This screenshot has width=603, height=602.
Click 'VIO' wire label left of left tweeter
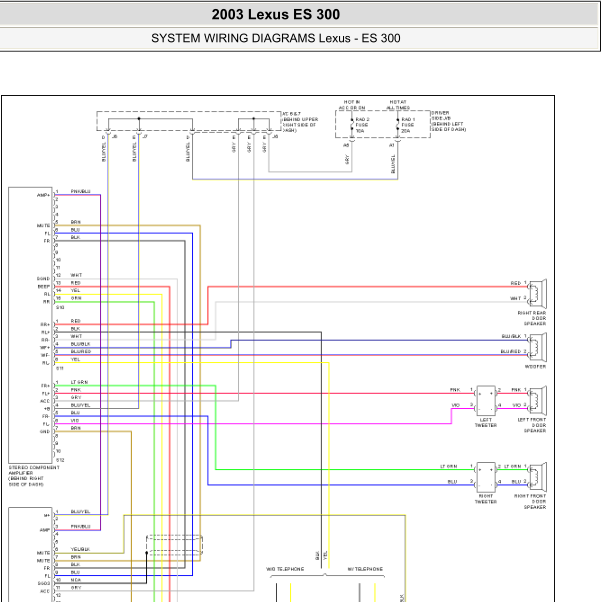[456, 405]
